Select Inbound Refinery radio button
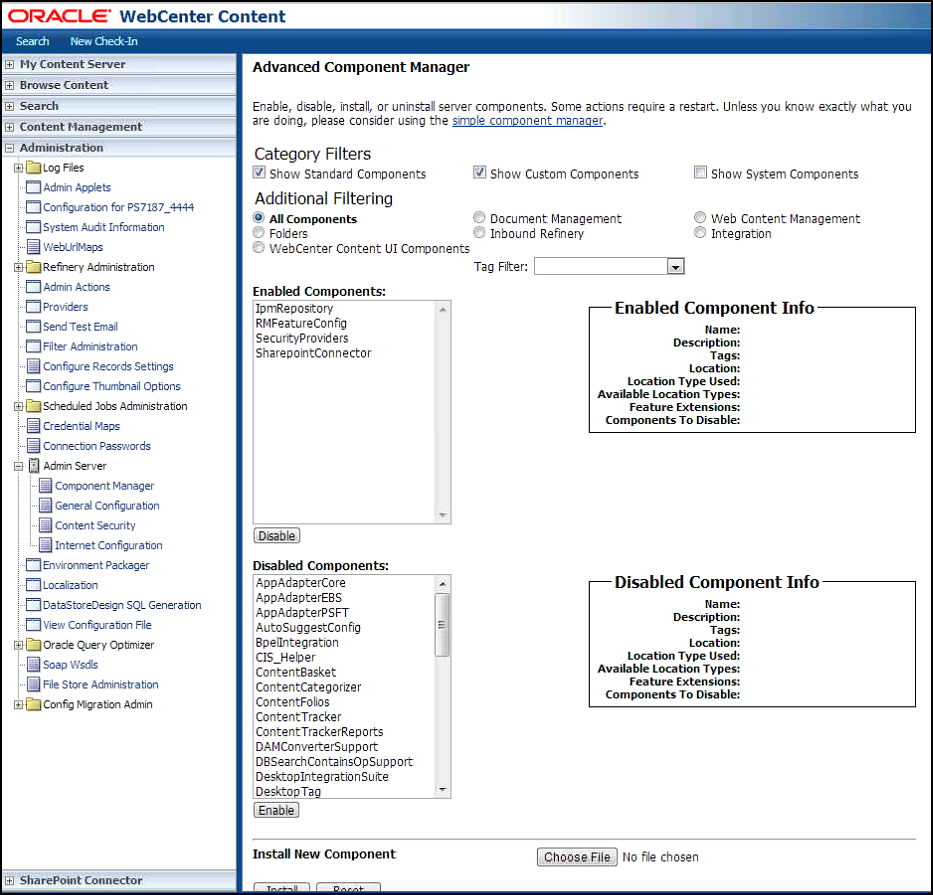This screenshot has width=933, height=895. [479, 233]
